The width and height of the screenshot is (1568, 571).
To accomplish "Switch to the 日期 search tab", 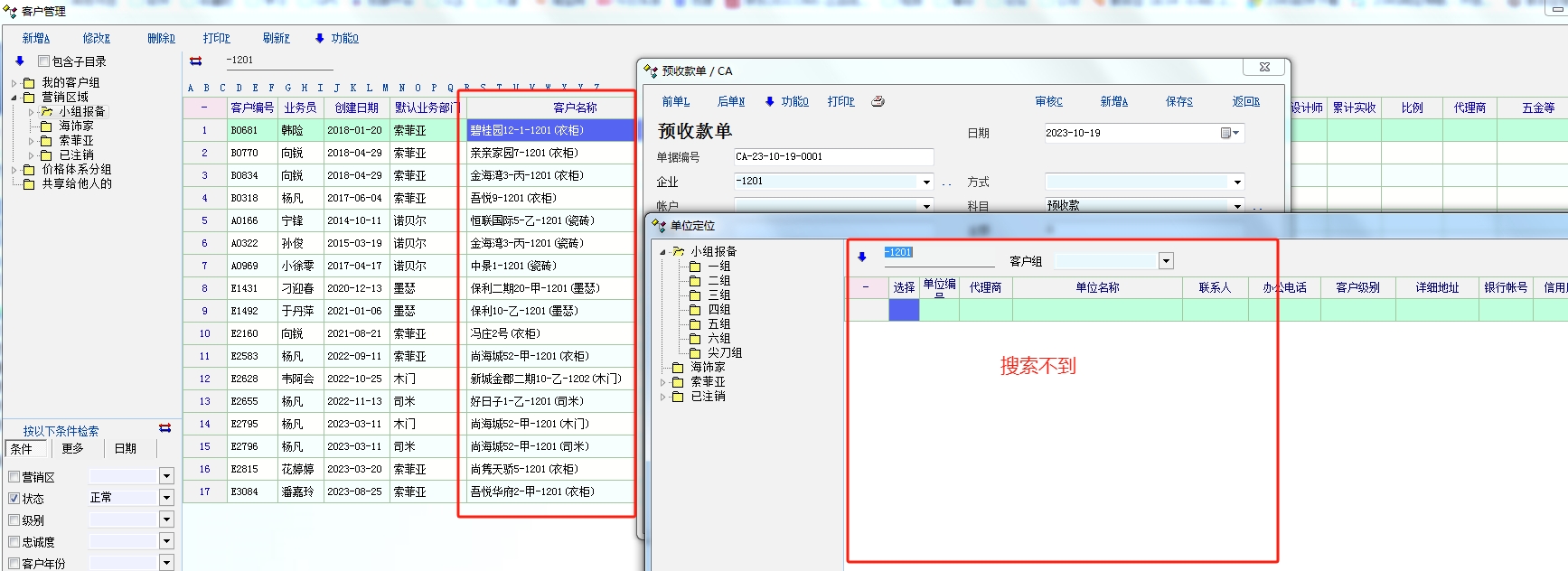I will click(x=126, y=448).
